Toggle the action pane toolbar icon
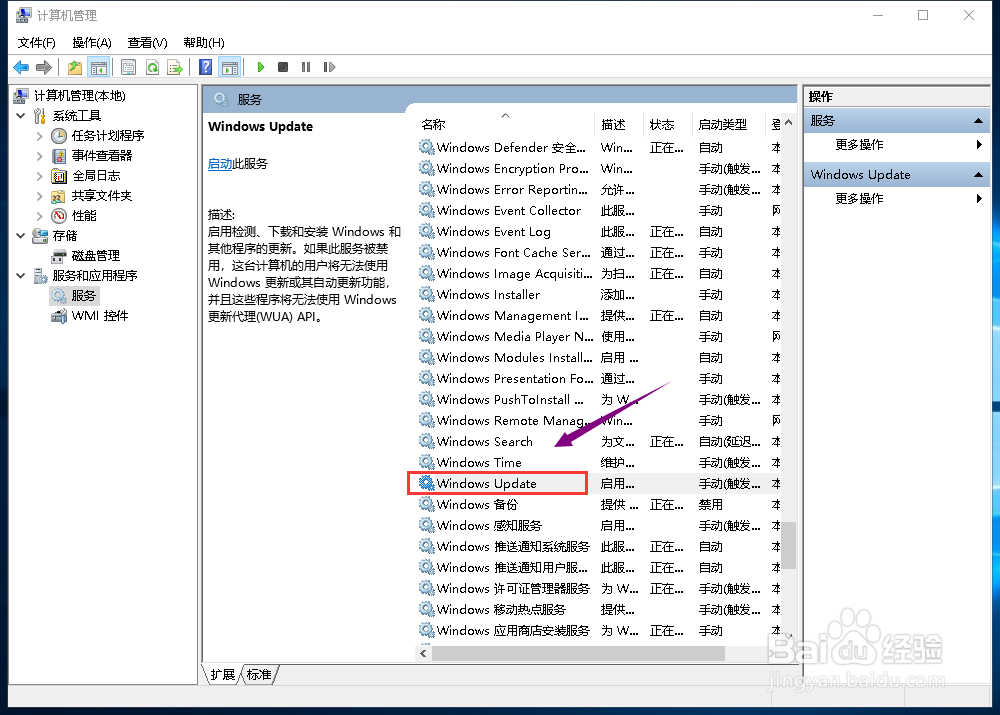1000x715 pixels. point(230,67)
